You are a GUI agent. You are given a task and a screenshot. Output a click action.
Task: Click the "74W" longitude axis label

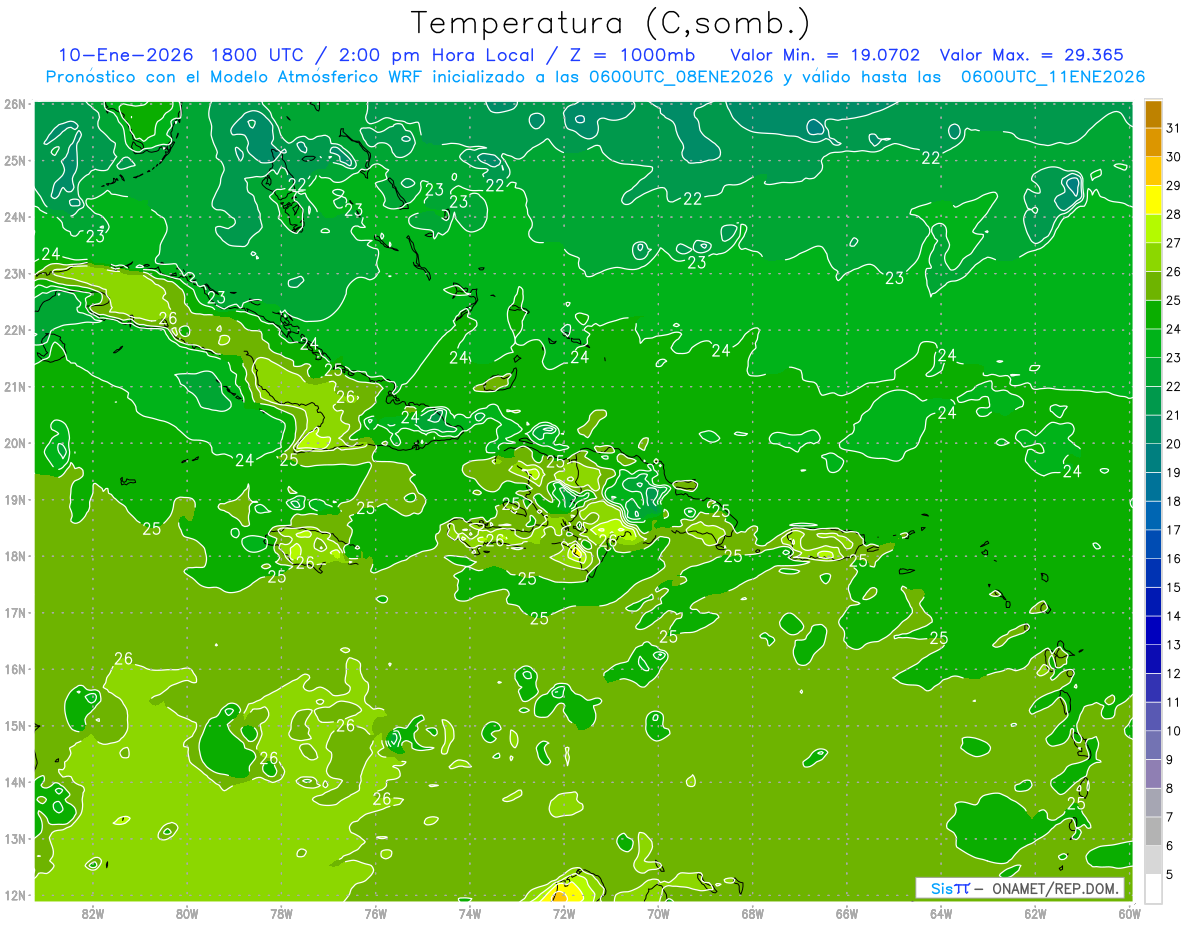coord(470,912)
